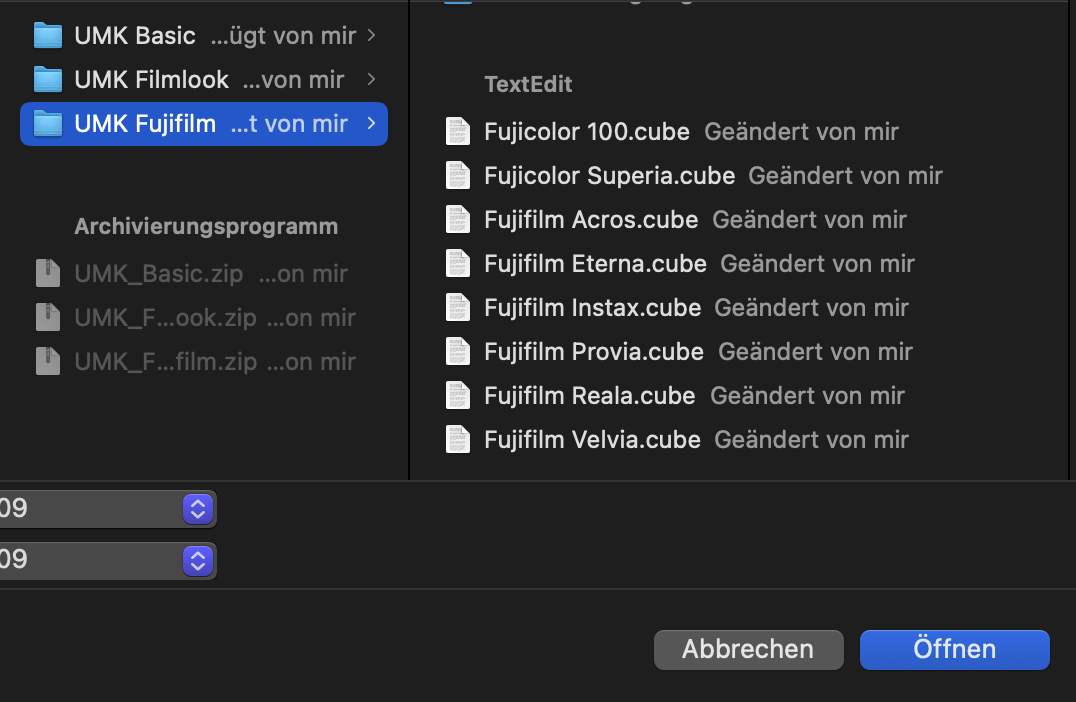Expand the UMK Filmlook folder chevron

coord(371,79)
